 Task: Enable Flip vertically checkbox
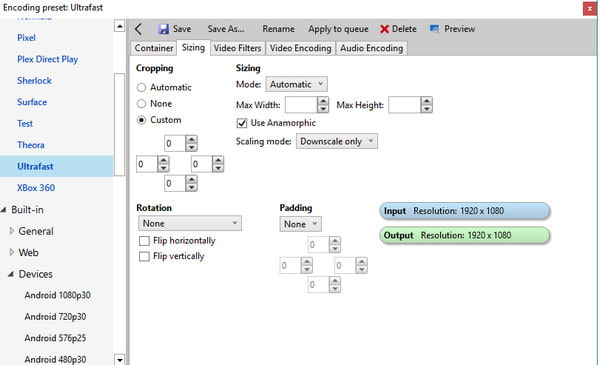click(x=144, y=256)
